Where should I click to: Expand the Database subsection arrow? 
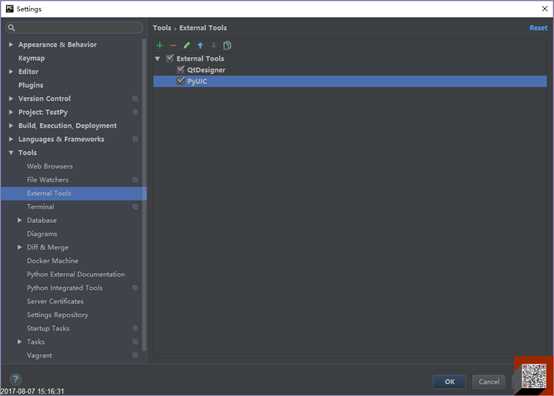(x=20, y=220)
